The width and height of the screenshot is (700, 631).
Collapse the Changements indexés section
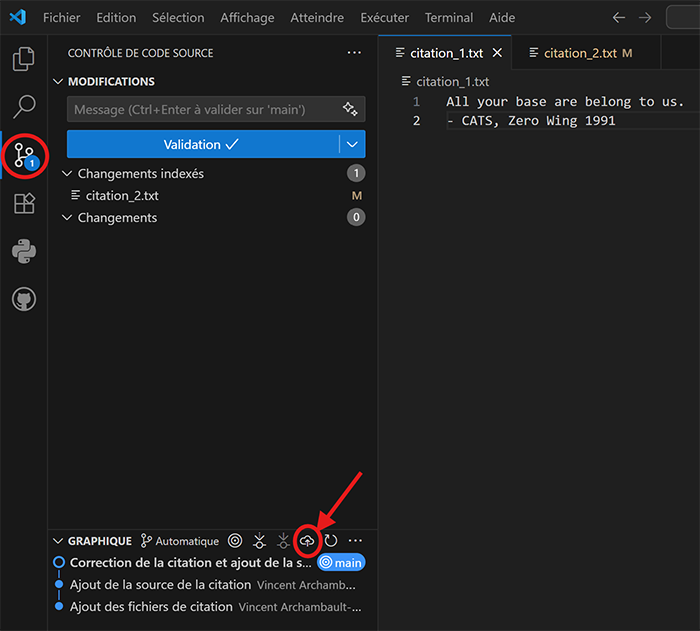click(68, 174)
